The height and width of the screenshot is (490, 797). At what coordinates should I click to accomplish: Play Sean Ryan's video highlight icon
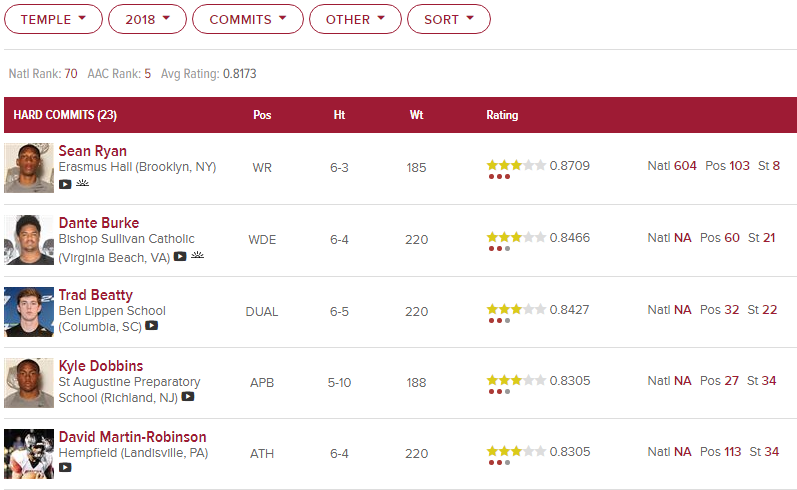click(x=65, y=184)
